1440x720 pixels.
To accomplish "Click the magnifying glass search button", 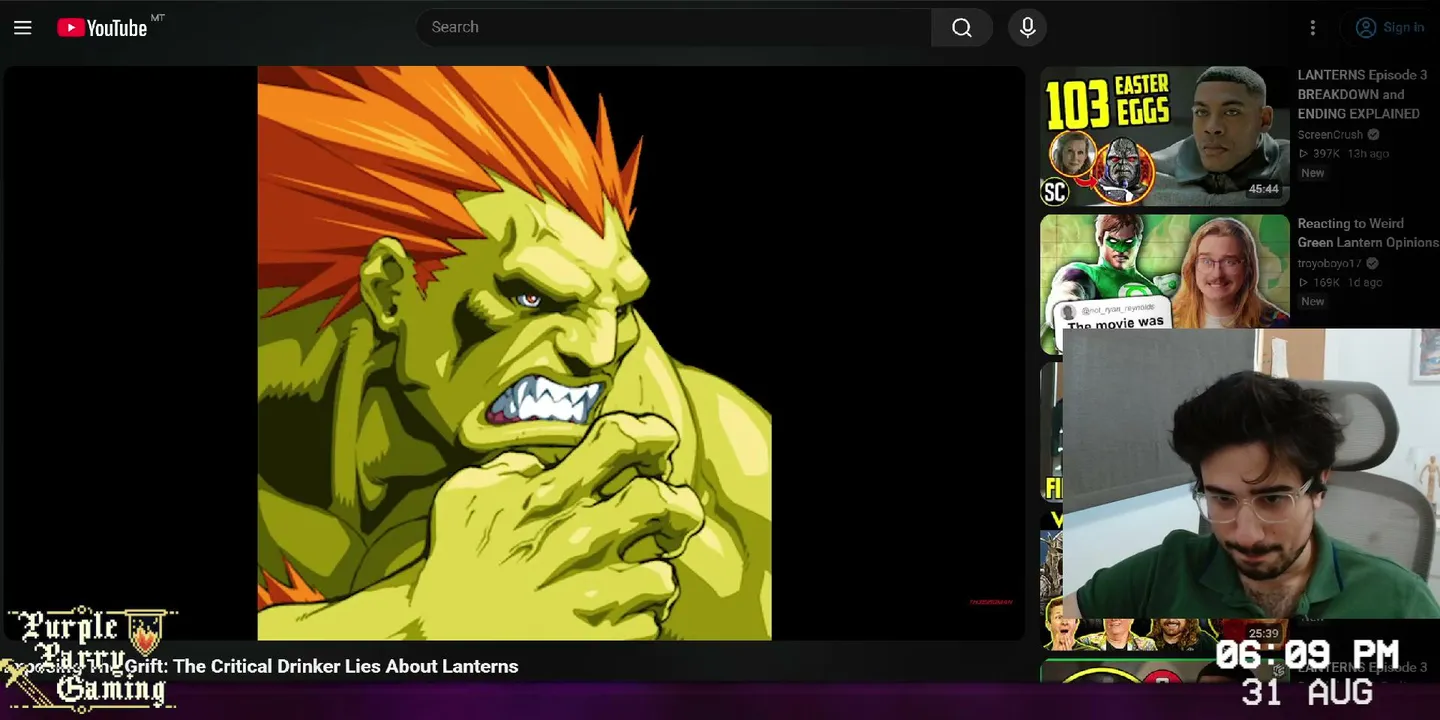I will point(962,28).
